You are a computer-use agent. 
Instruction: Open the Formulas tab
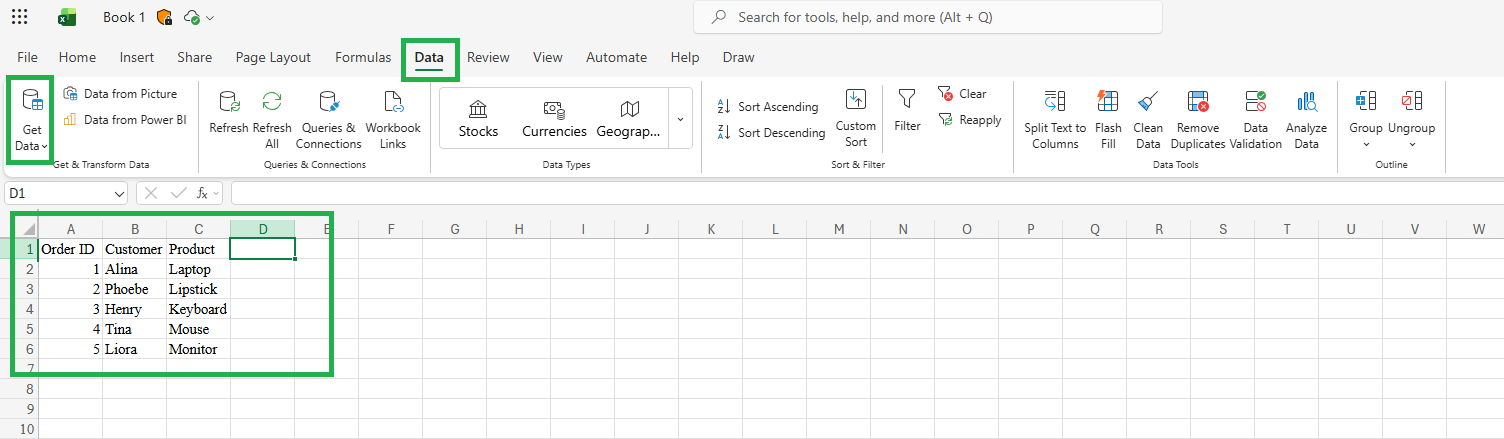click(x=363, y=57)
